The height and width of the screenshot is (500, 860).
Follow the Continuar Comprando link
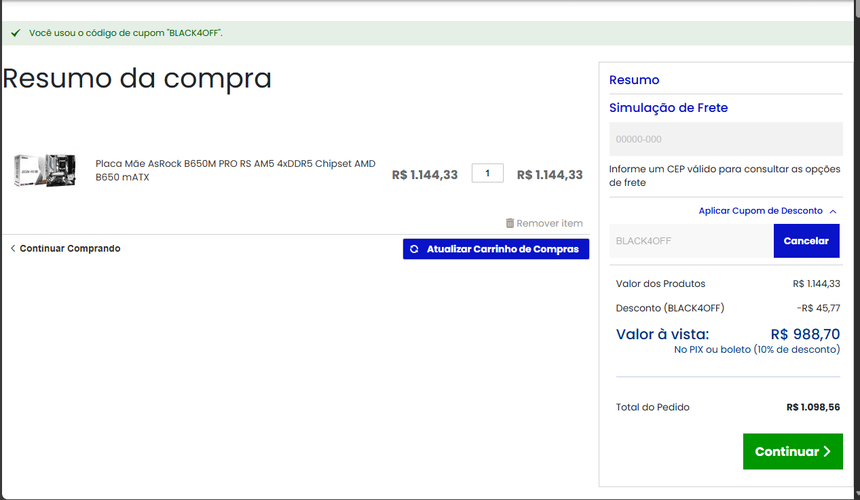[x=69, y=248]
